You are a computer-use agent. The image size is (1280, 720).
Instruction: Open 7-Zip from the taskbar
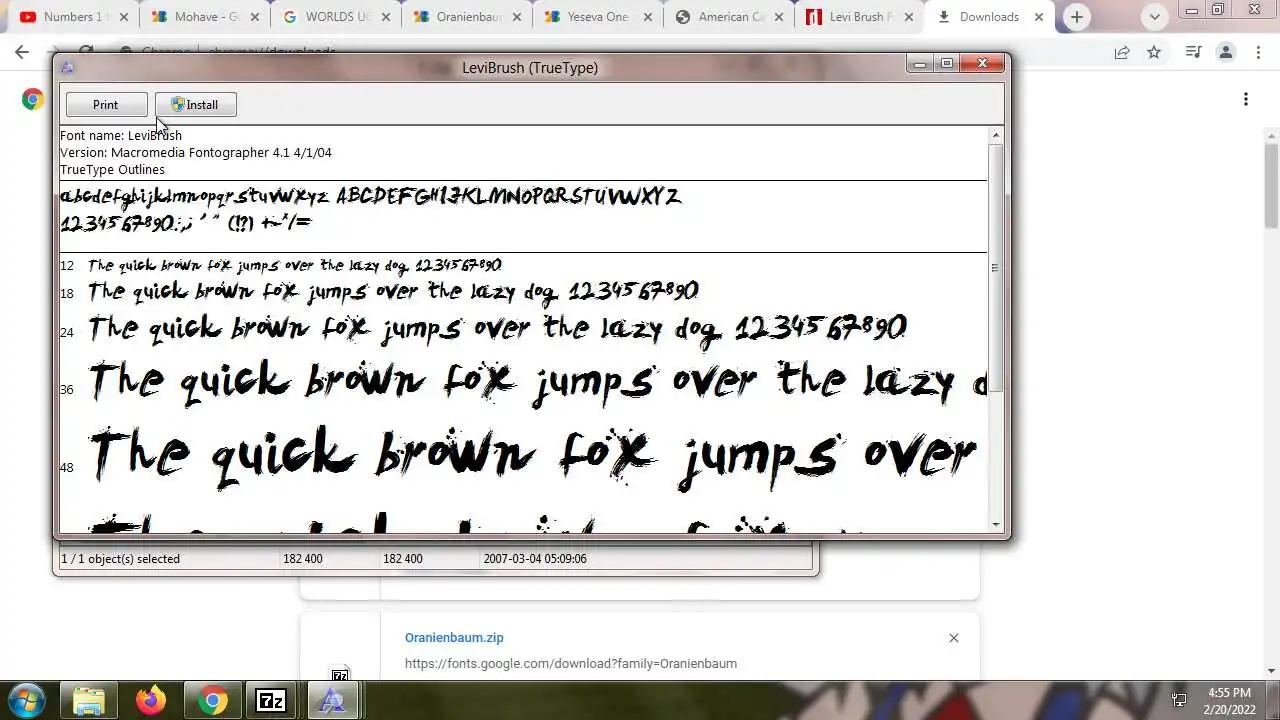coord(271,701)
